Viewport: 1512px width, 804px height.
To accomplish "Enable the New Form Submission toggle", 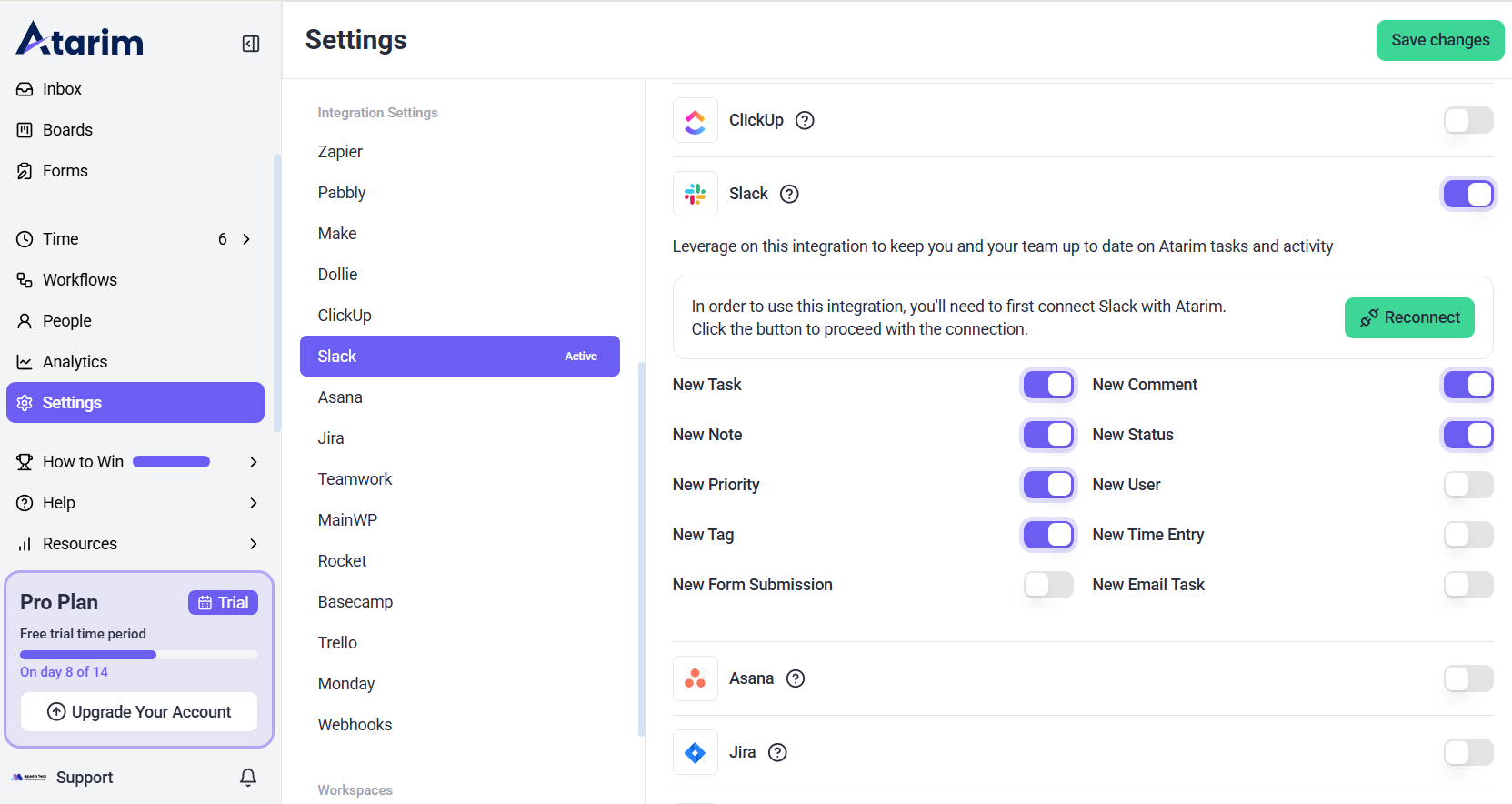I will pyautogui.click(x=1047, y=585).
